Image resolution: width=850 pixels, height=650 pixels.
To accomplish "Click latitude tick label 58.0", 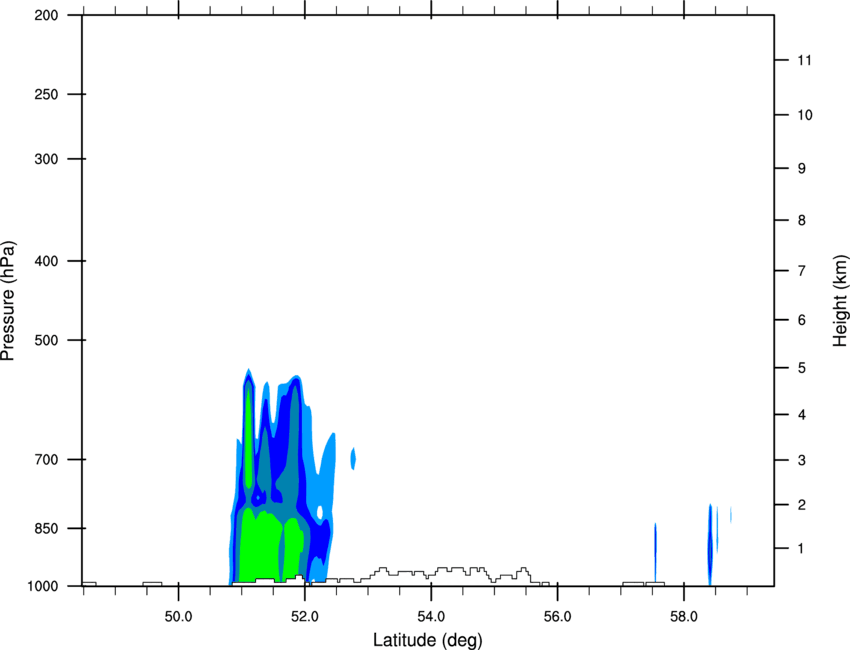I will tap(684, 617).
